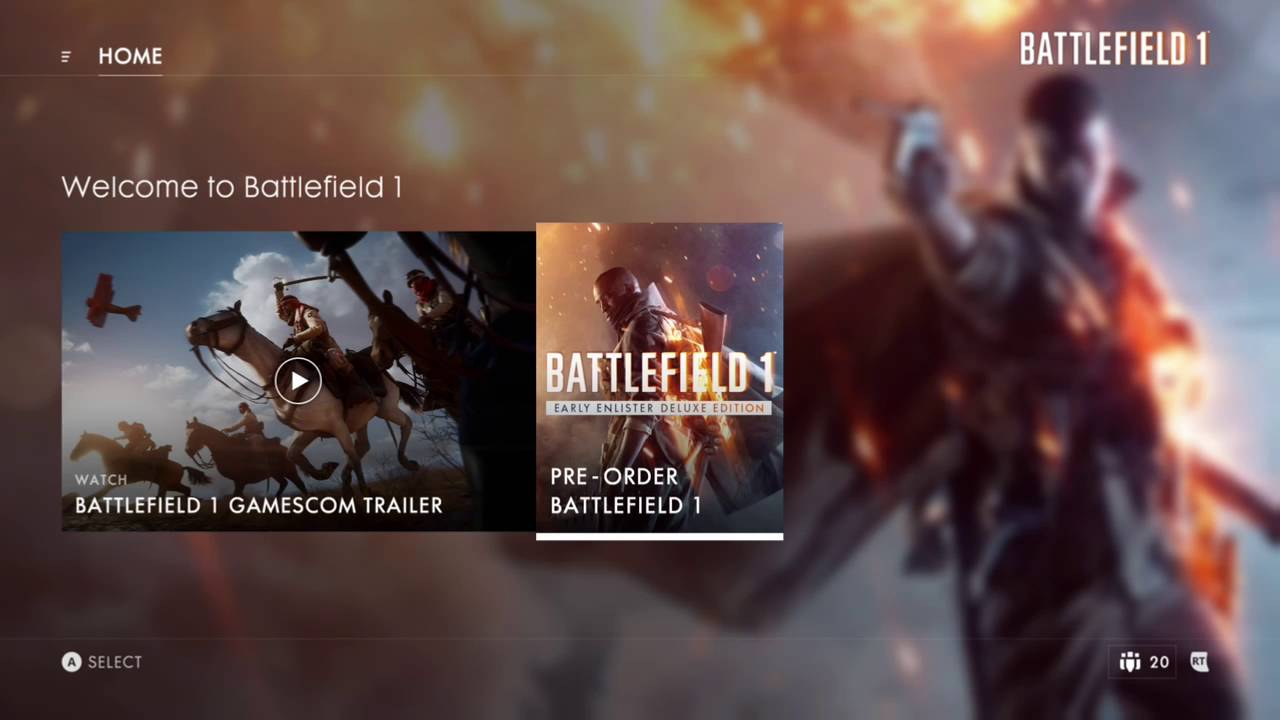Click the Welcome to Battlefield 1 heading

pyautogui.click(x=231, y=187)
